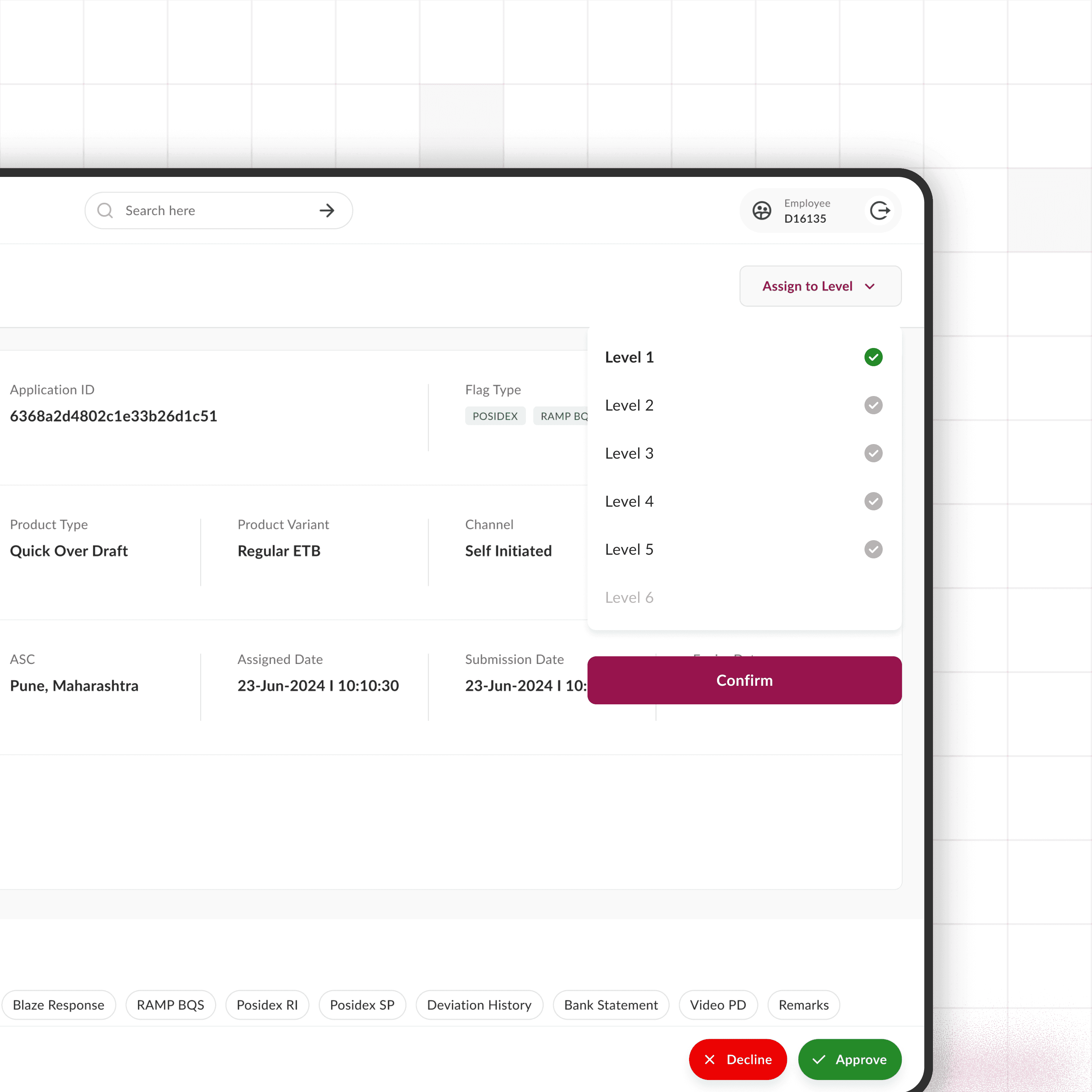
Task: Click the search submit arrow icon
Action: [327, 210]
